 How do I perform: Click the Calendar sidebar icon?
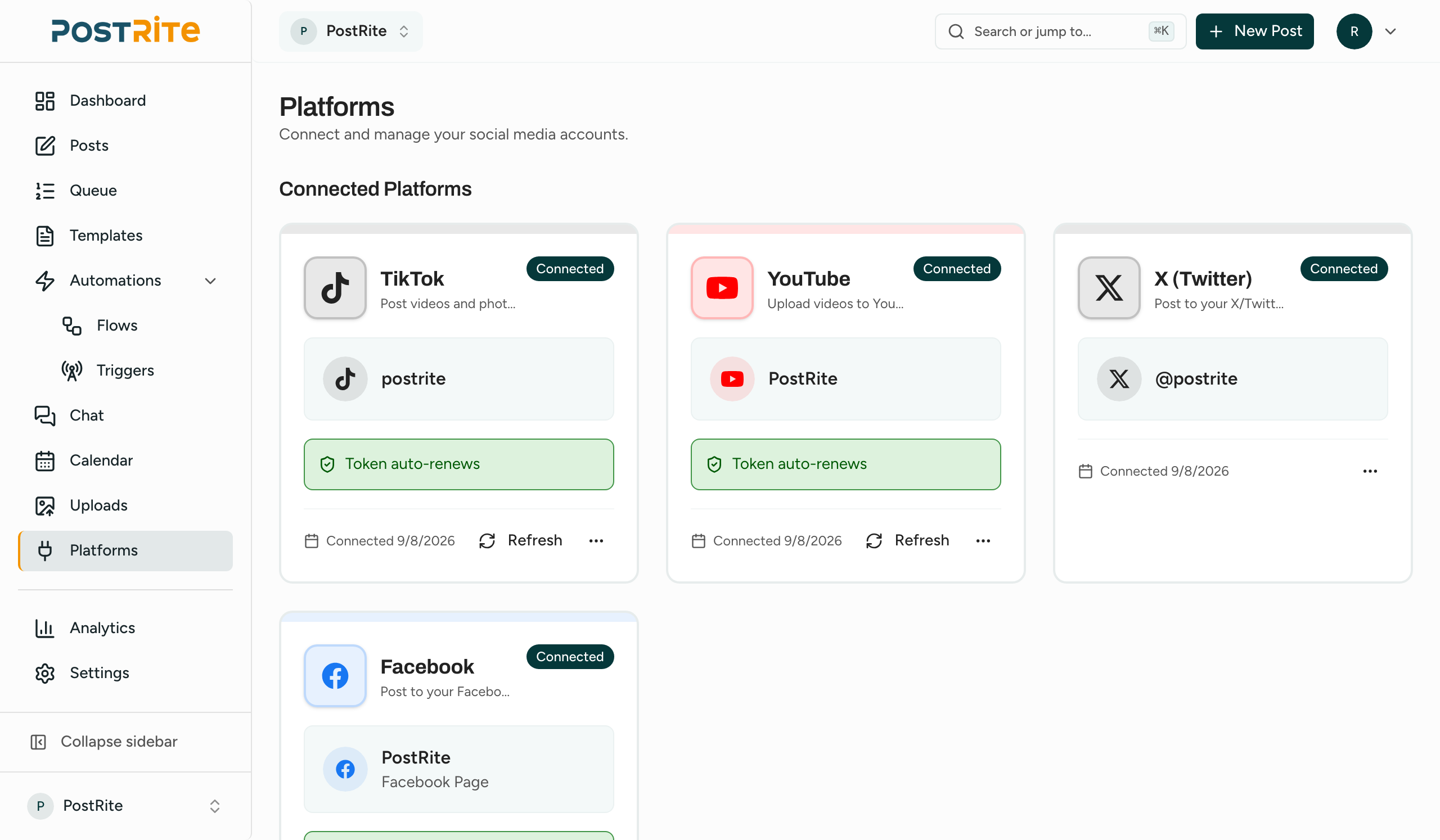point(44,461)
